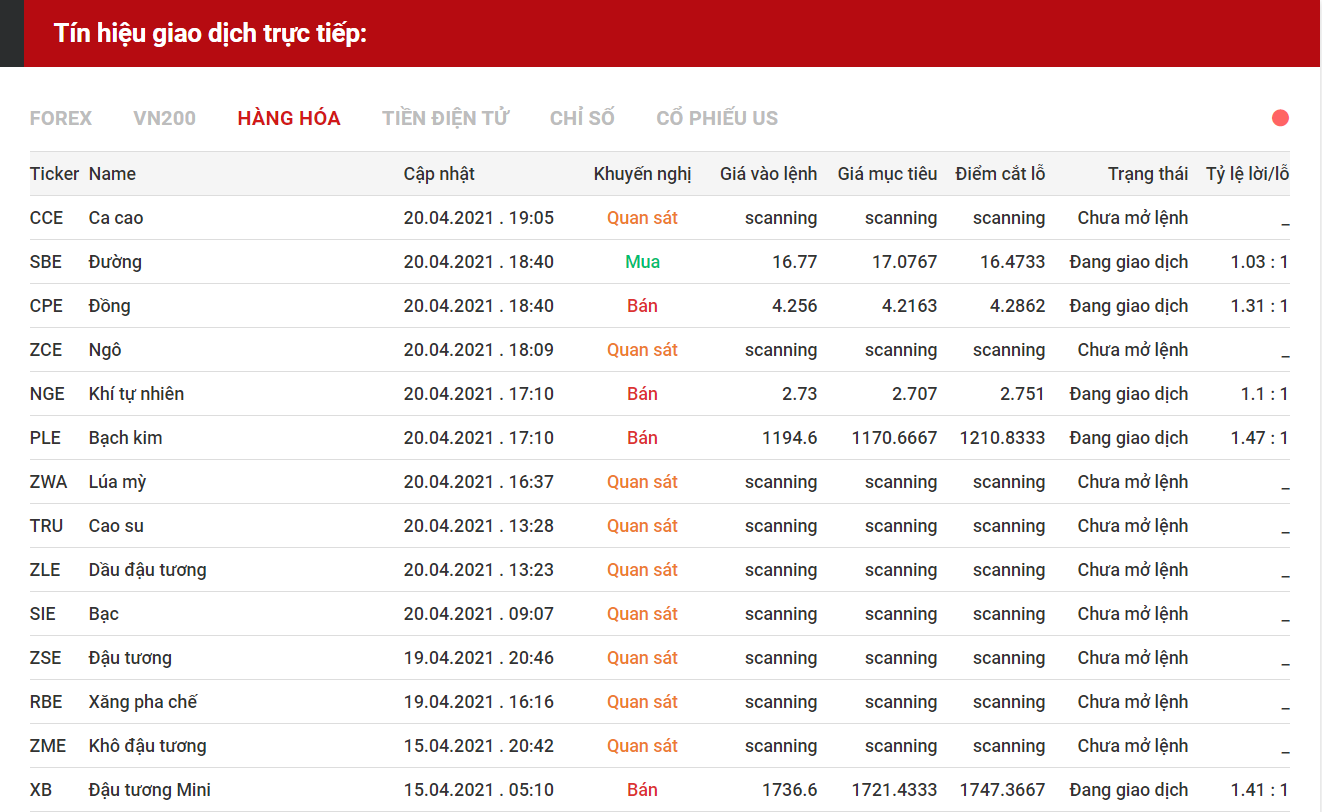Select the Cao su name
1322x812 pixels.
tap(116, 526)
